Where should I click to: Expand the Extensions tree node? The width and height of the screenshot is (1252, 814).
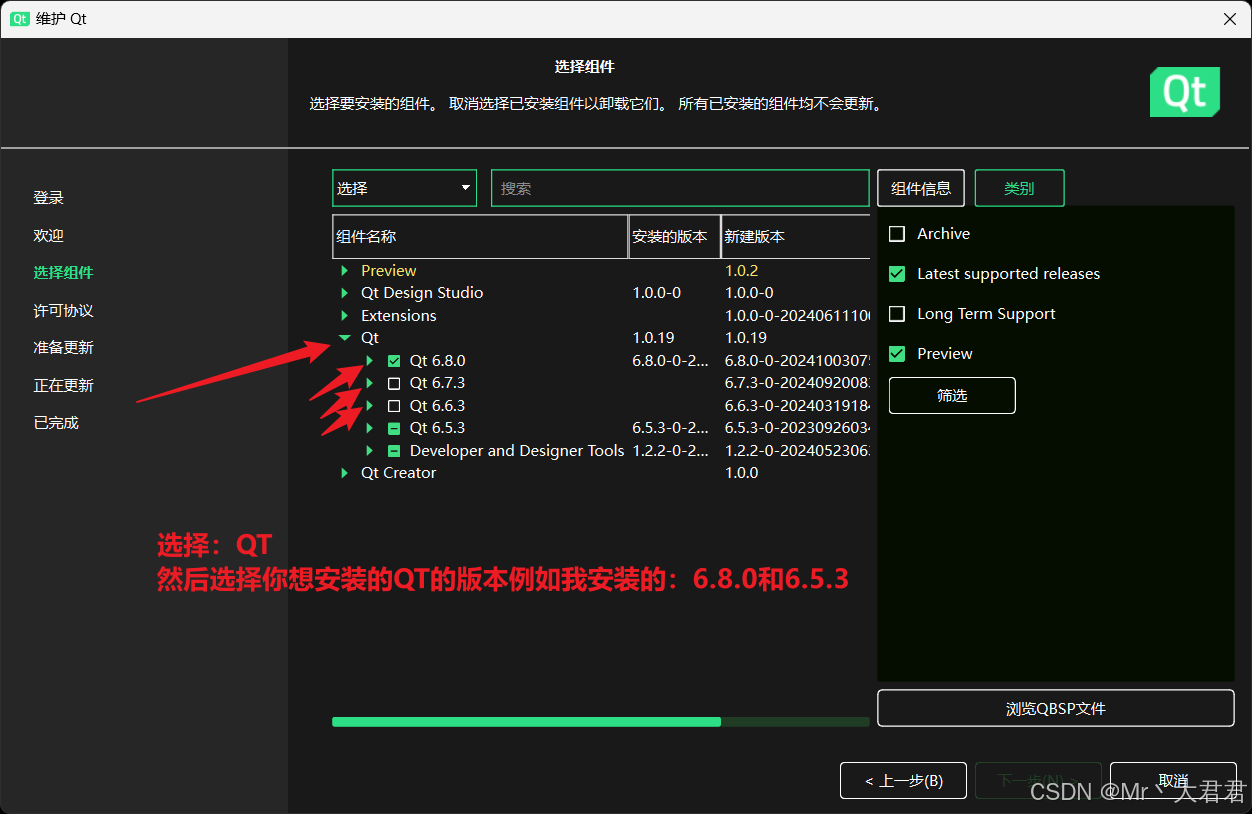click(x=345, y=316)
